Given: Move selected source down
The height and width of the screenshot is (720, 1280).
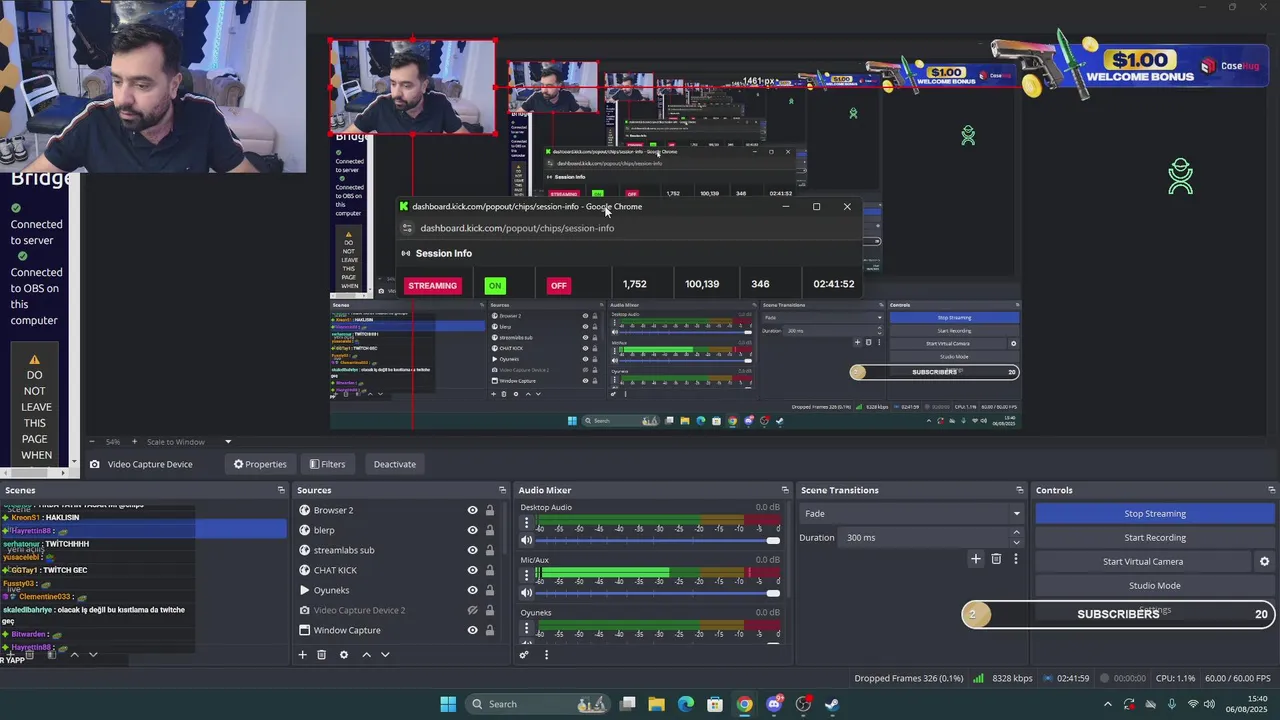Looking at the screenshot, I should [x=385, y=655].
